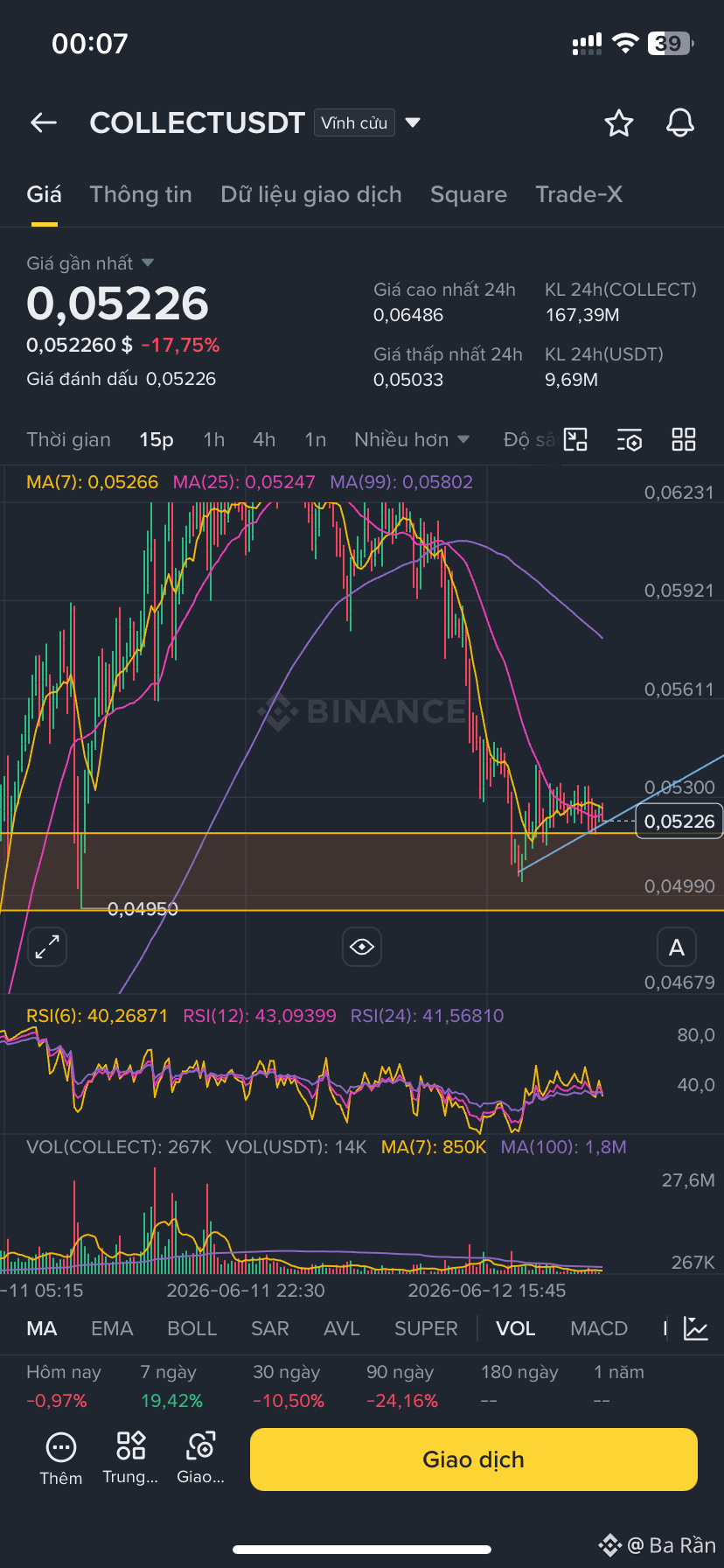This screenshot has height=1568, width=724.
Task: Open Dữ liệu giao dịch tab
Action: pos(311,194)
